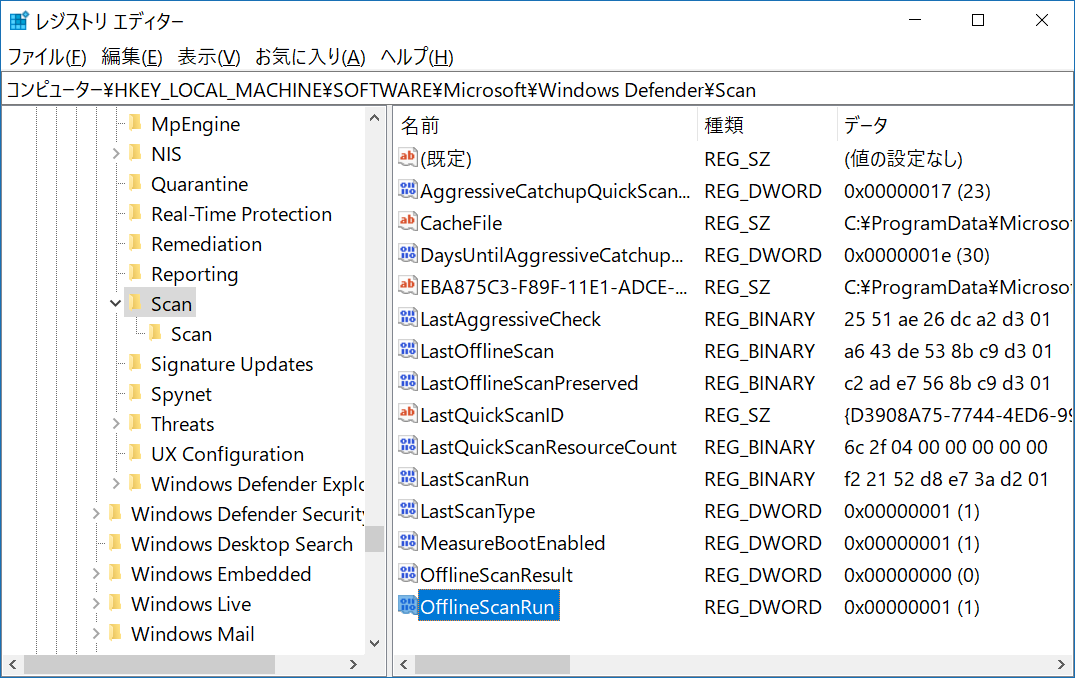The image size is (1075, 678).
Task: Click the icon of the (既定) value
Action: coord(407,158)
